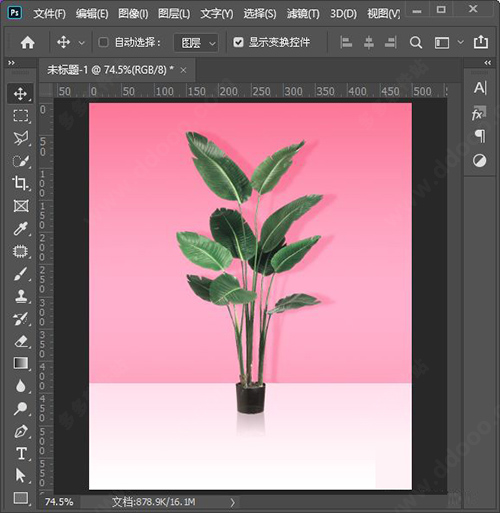This screenshot has height=513, width=500.
Task: Select the Clone Stamp tool
Action: point(20,296)
